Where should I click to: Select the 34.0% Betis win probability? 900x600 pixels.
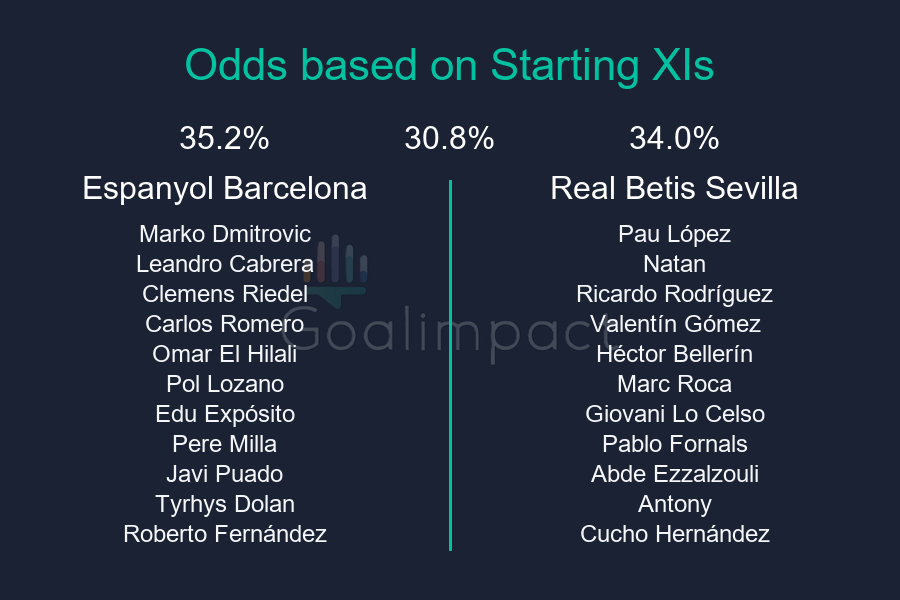[x=674, y=139]
